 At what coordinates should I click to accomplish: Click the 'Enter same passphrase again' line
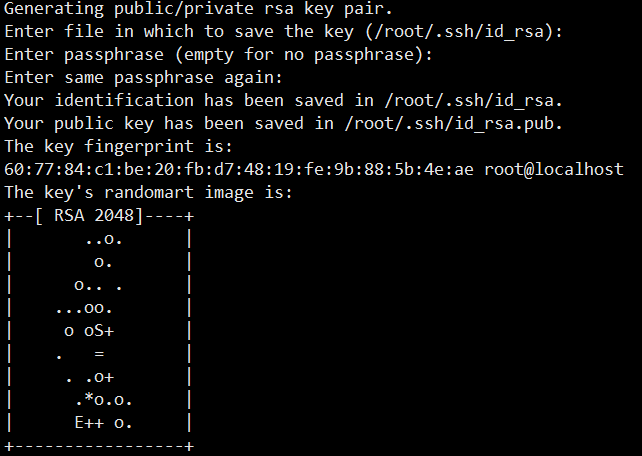tap(143, 78)
